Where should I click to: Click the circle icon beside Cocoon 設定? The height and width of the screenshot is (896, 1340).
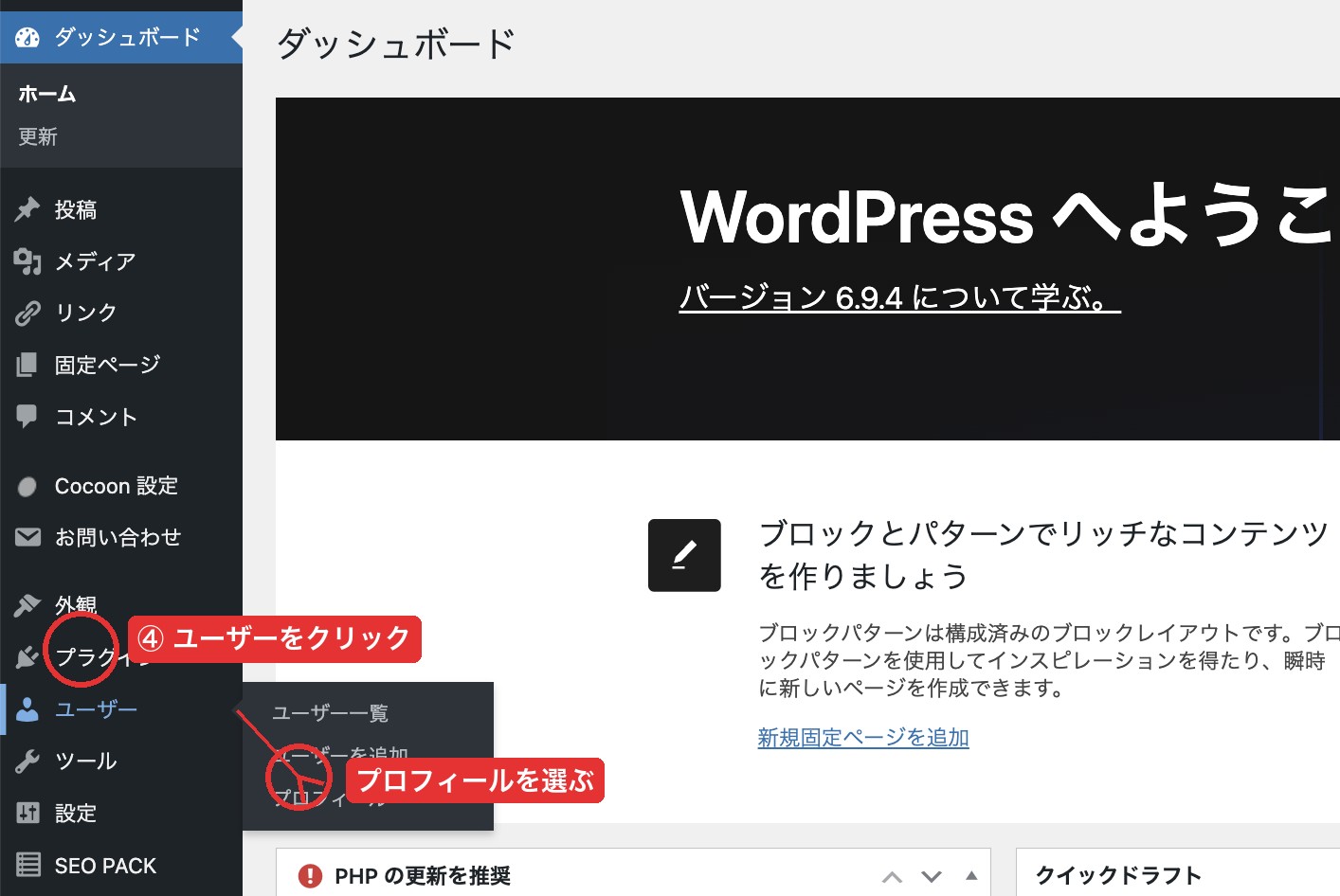pyautogui.click(x=27, y=487)
